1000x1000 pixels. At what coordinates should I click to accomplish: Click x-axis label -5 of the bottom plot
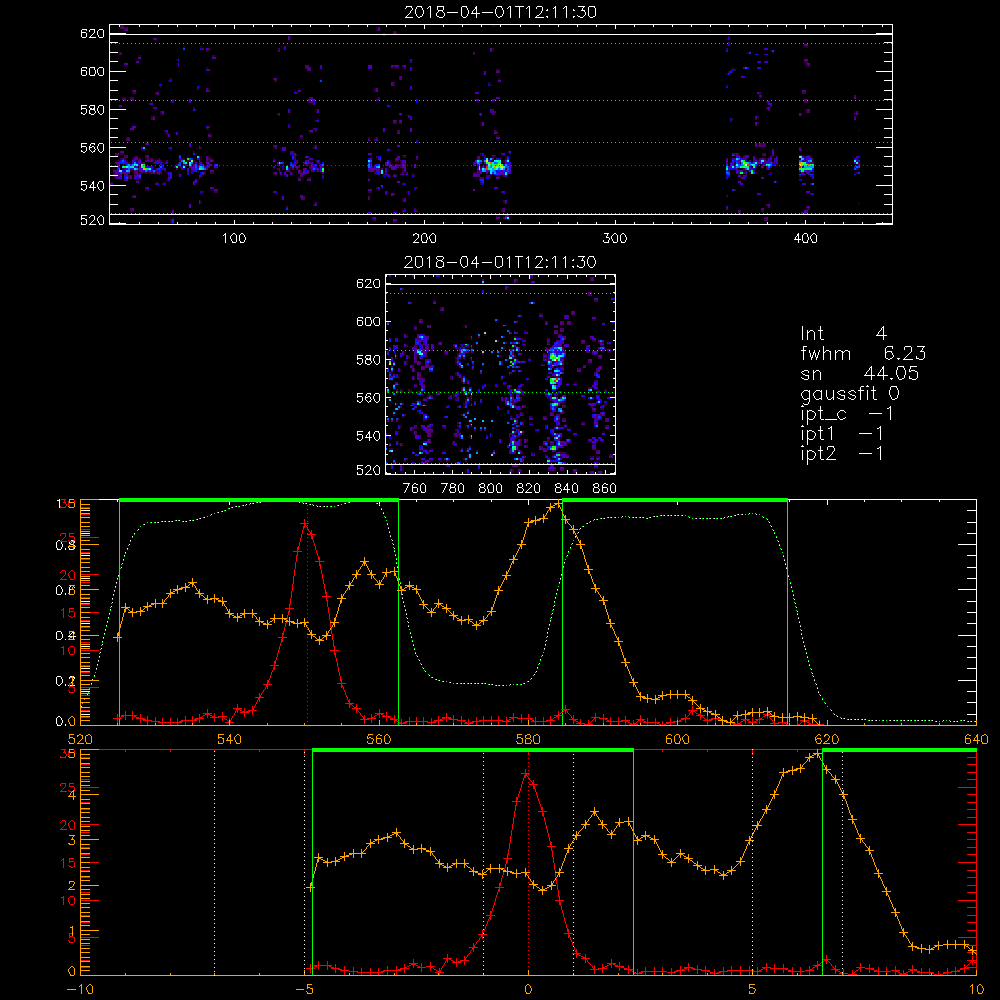tap(304, 990)
